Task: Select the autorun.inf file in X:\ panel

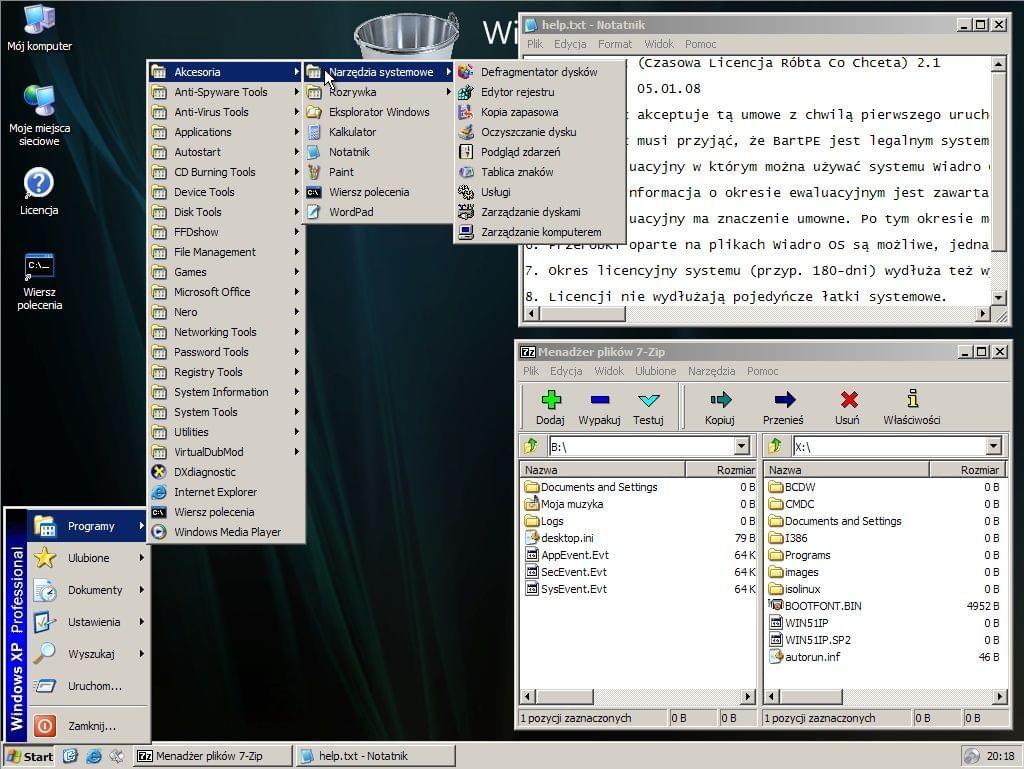Action: click(805, 657)
